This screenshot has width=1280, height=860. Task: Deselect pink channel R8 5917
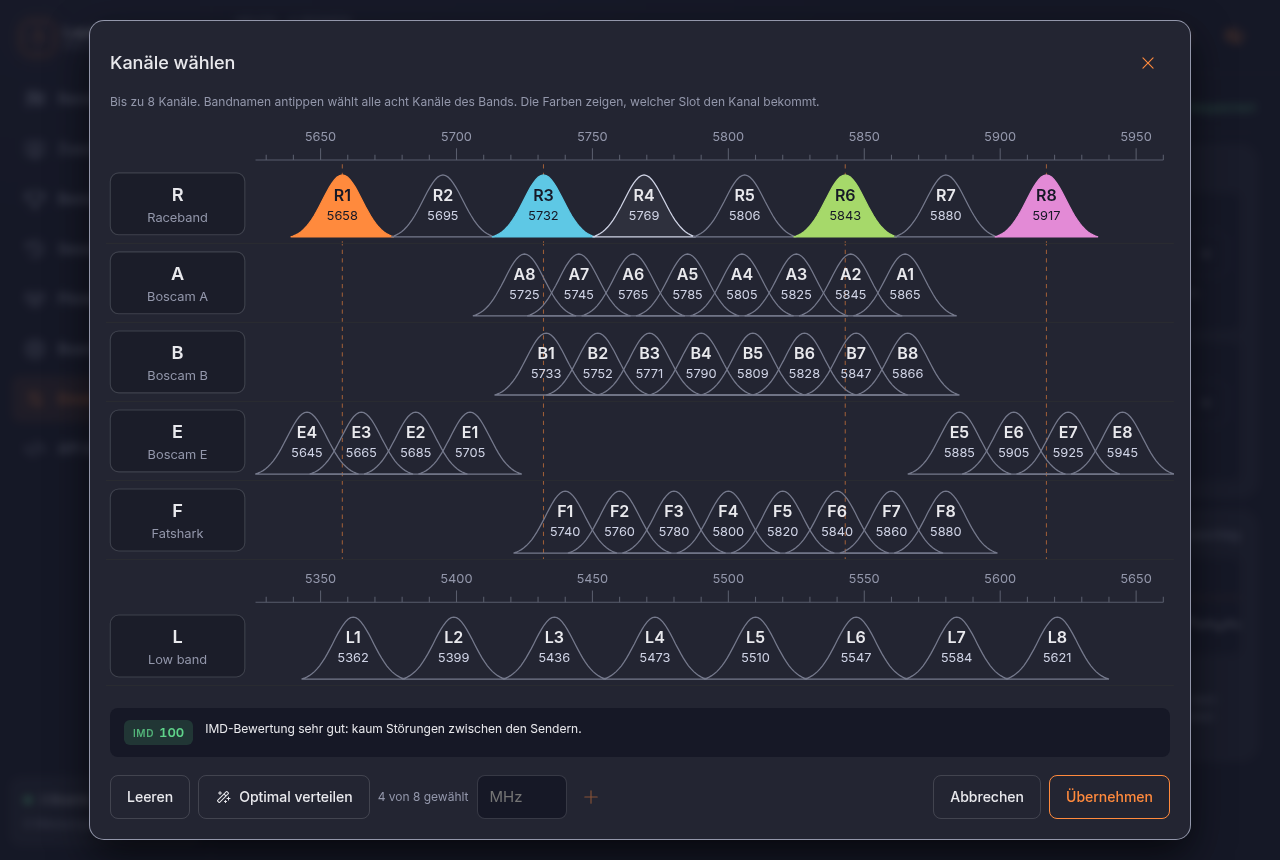click(x=1046, y=205)
